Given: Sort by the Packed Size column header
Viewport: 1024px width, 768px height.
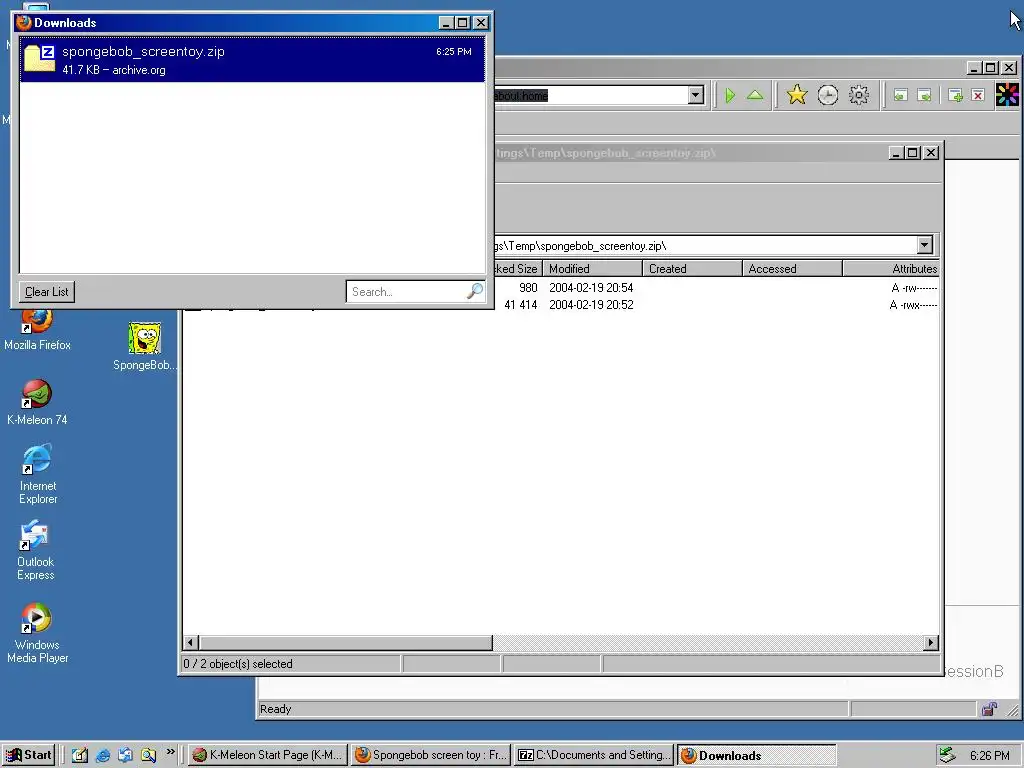Looking at the screenshot, I should click(517, 268).
